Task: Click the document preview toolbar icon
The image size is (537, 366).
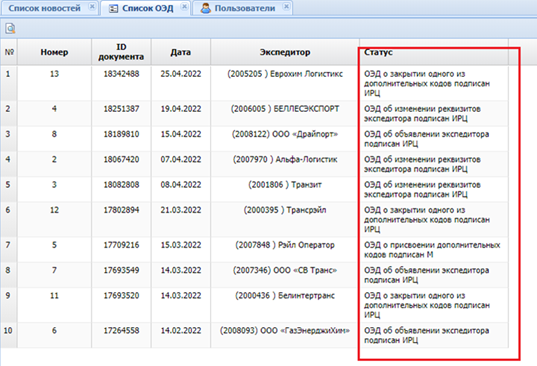Action: (10, 28)
